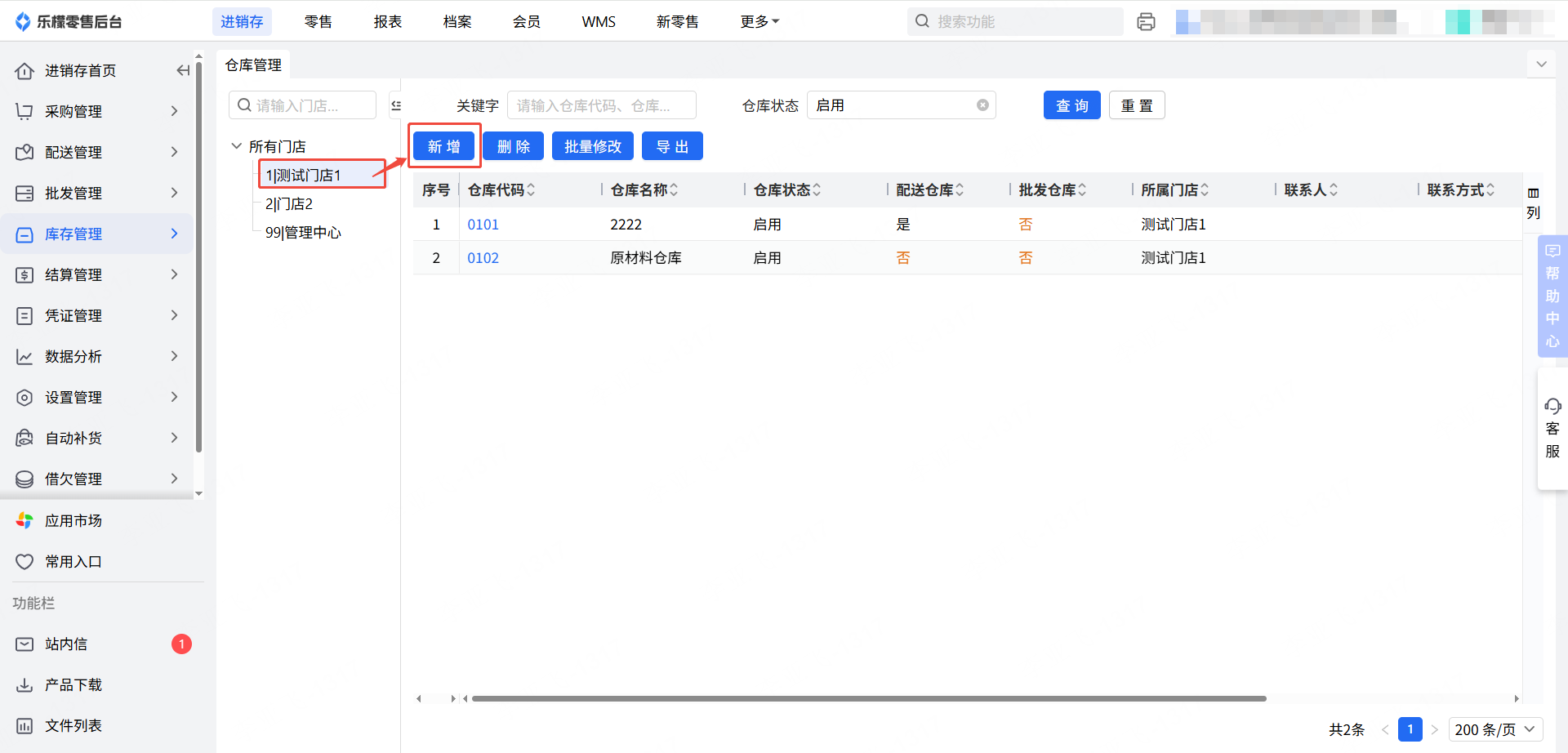1568x753 pixels.
Task: Click the printer icon in top bar
Action: 1146,22
